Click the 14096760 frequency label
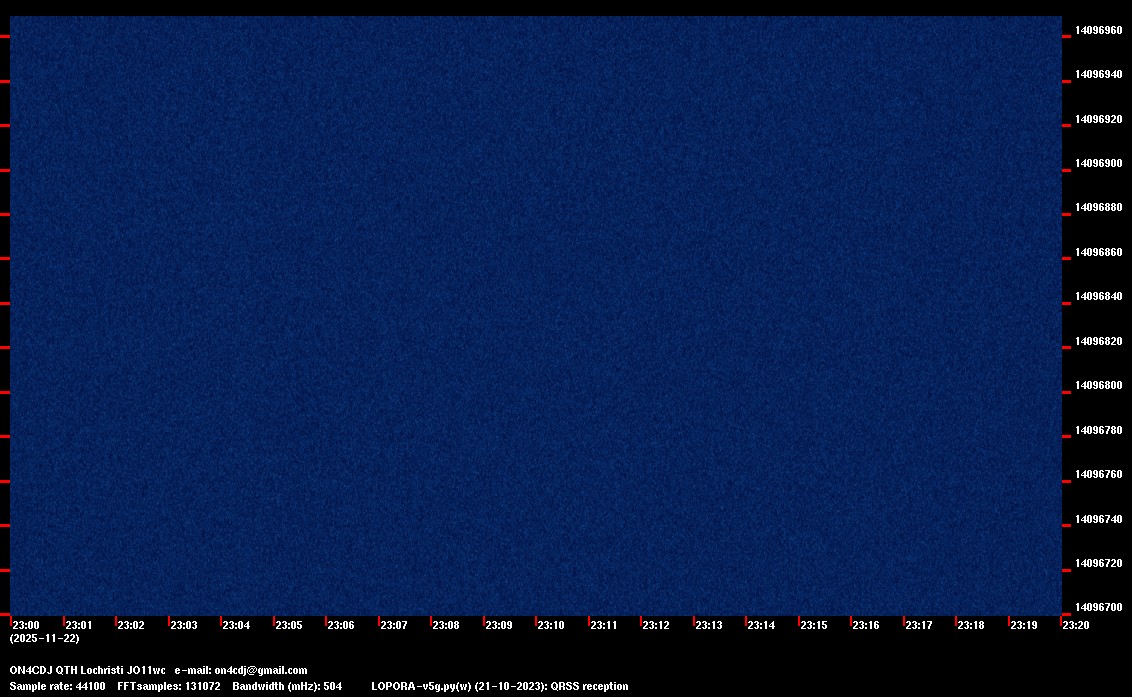Image resolution: width=1132 pixels, height=697 pixels. click(x=1099, y=474)
